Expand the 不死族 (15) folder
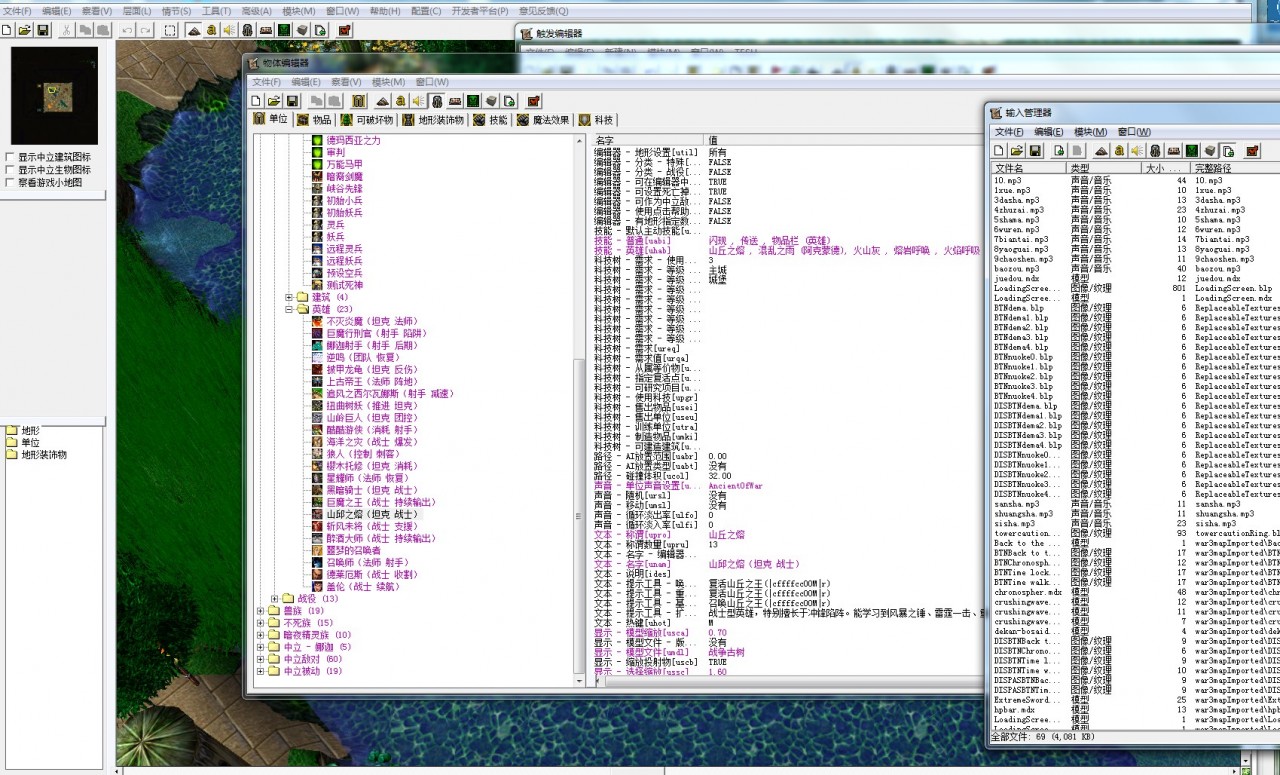1280x775 pixels. (x=261, y=623)
